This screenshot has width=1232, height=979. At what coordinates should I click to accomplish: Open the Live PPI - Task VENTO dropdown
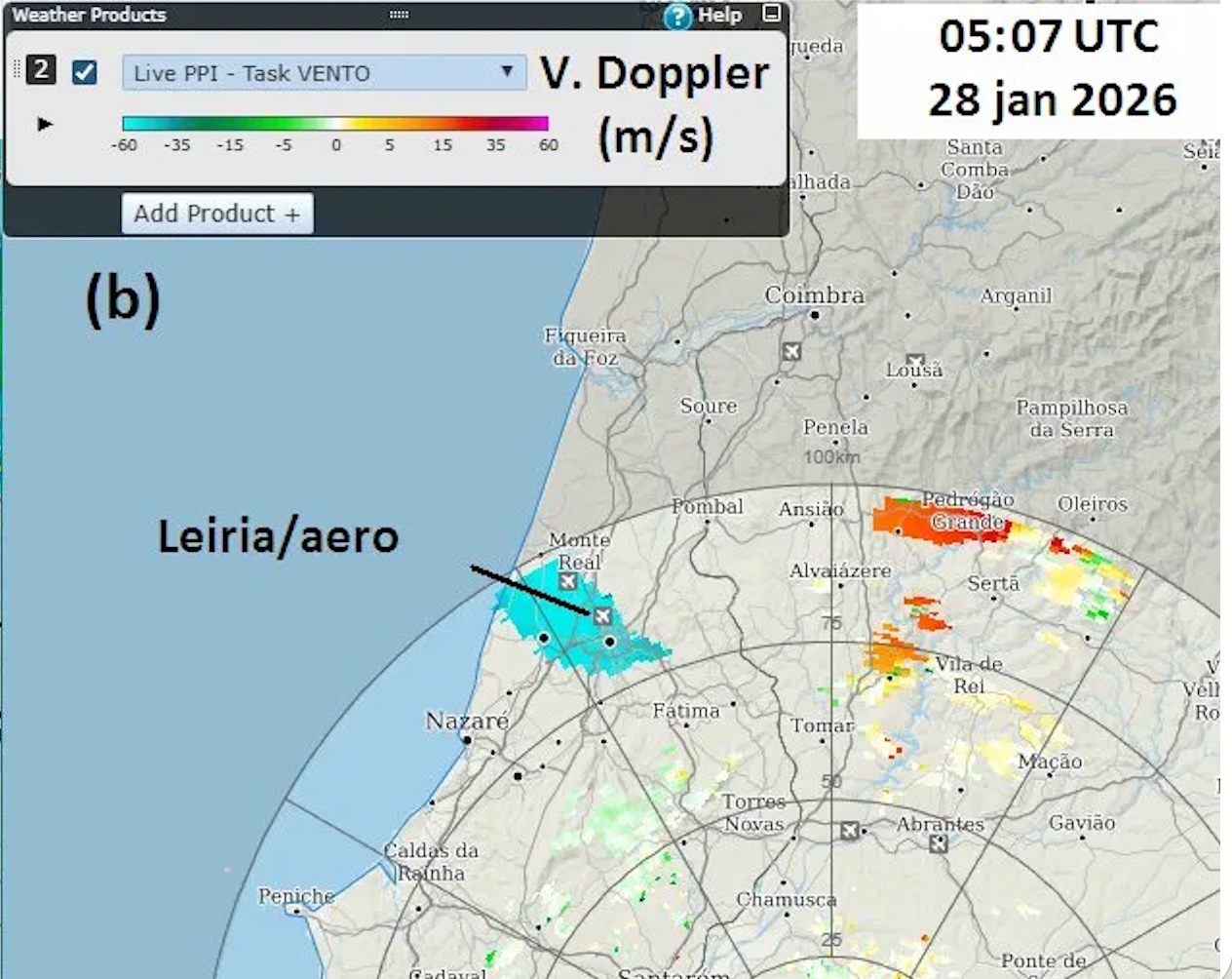pos(322,73)
